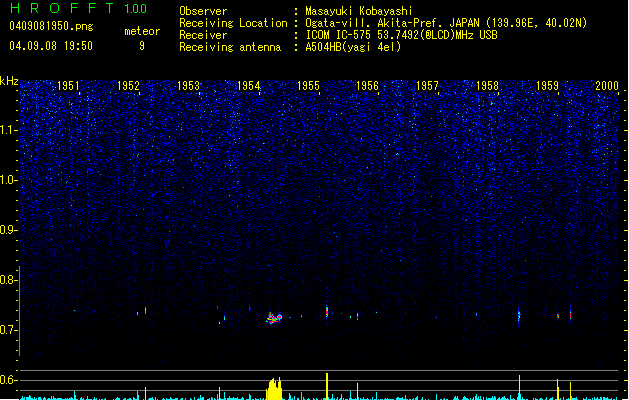Click the 0.8 kHz frequency label
The height and width of the screenshot is (400, 629).
tap(9, 280)
